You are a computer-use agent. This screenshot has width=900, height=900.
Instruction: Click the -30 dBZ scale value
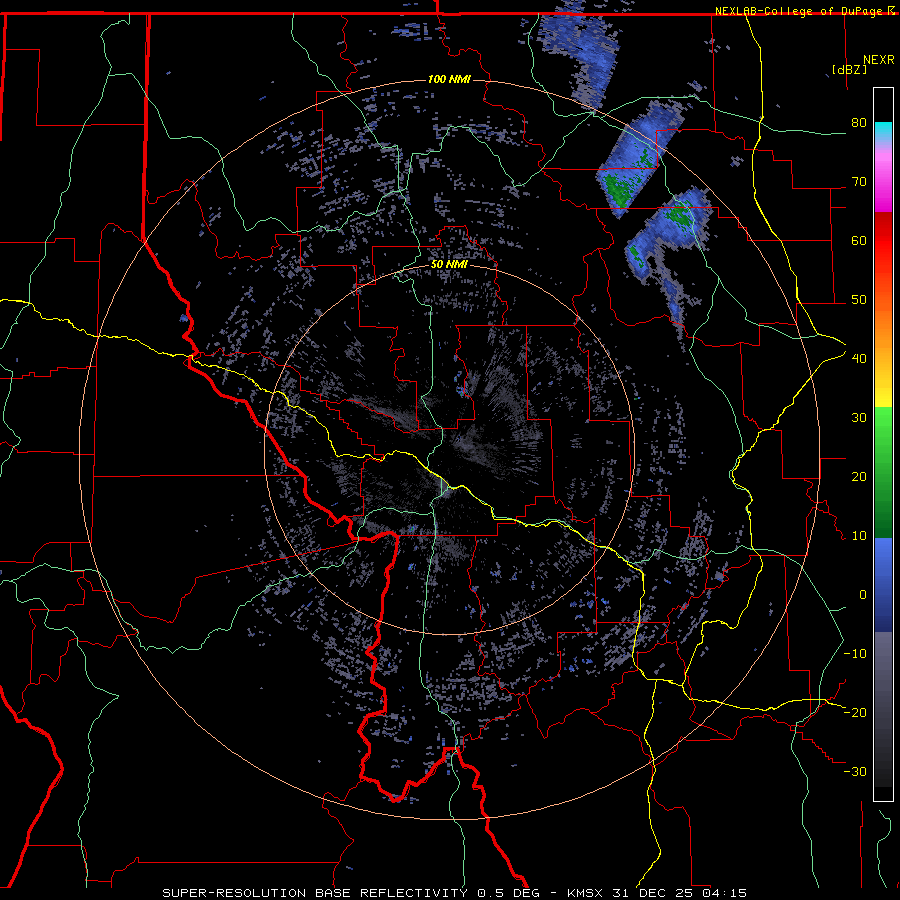pyautogui.click(x=855, y=771)
